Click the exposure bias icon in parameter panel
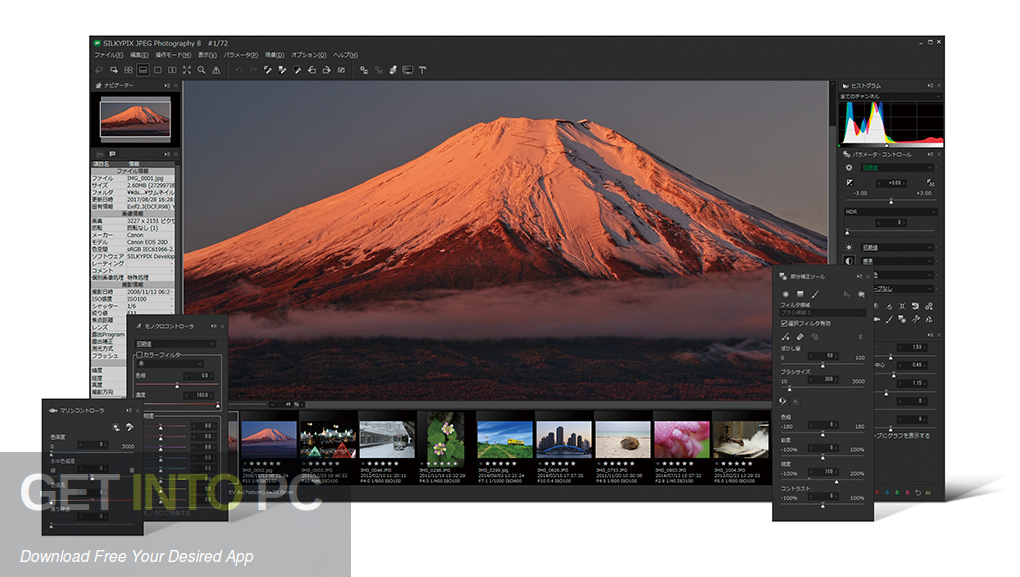The width and height of the screenshot is (1020, 577). [850, 183]
